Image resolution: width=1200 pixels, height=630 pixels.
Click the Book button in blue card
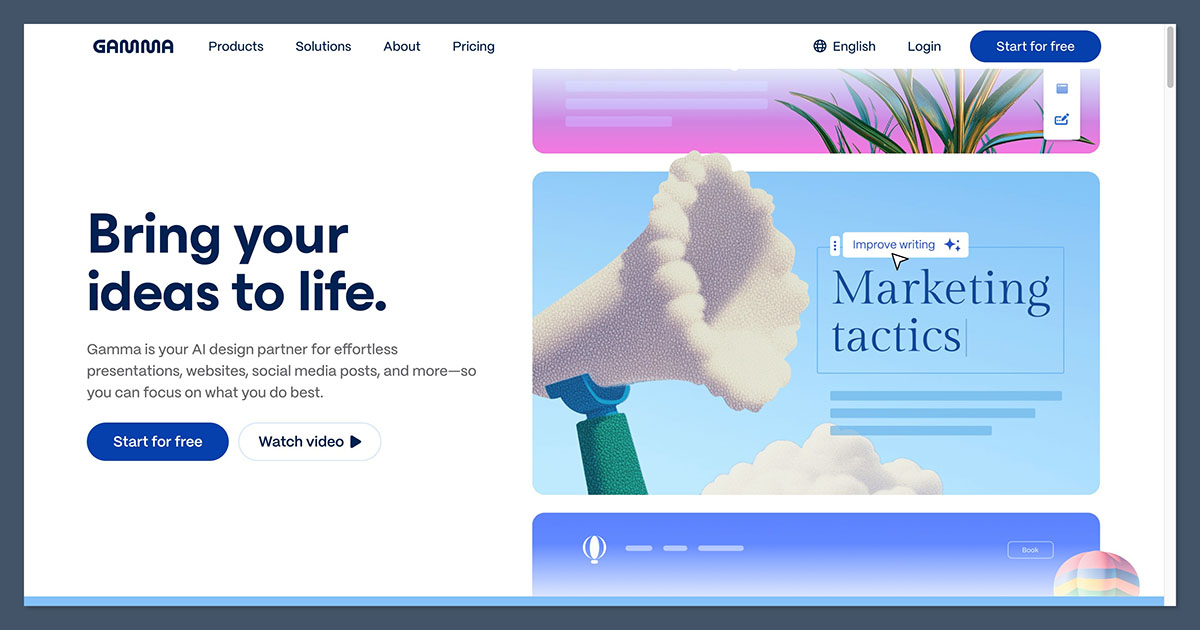(x=1030, y=549)
